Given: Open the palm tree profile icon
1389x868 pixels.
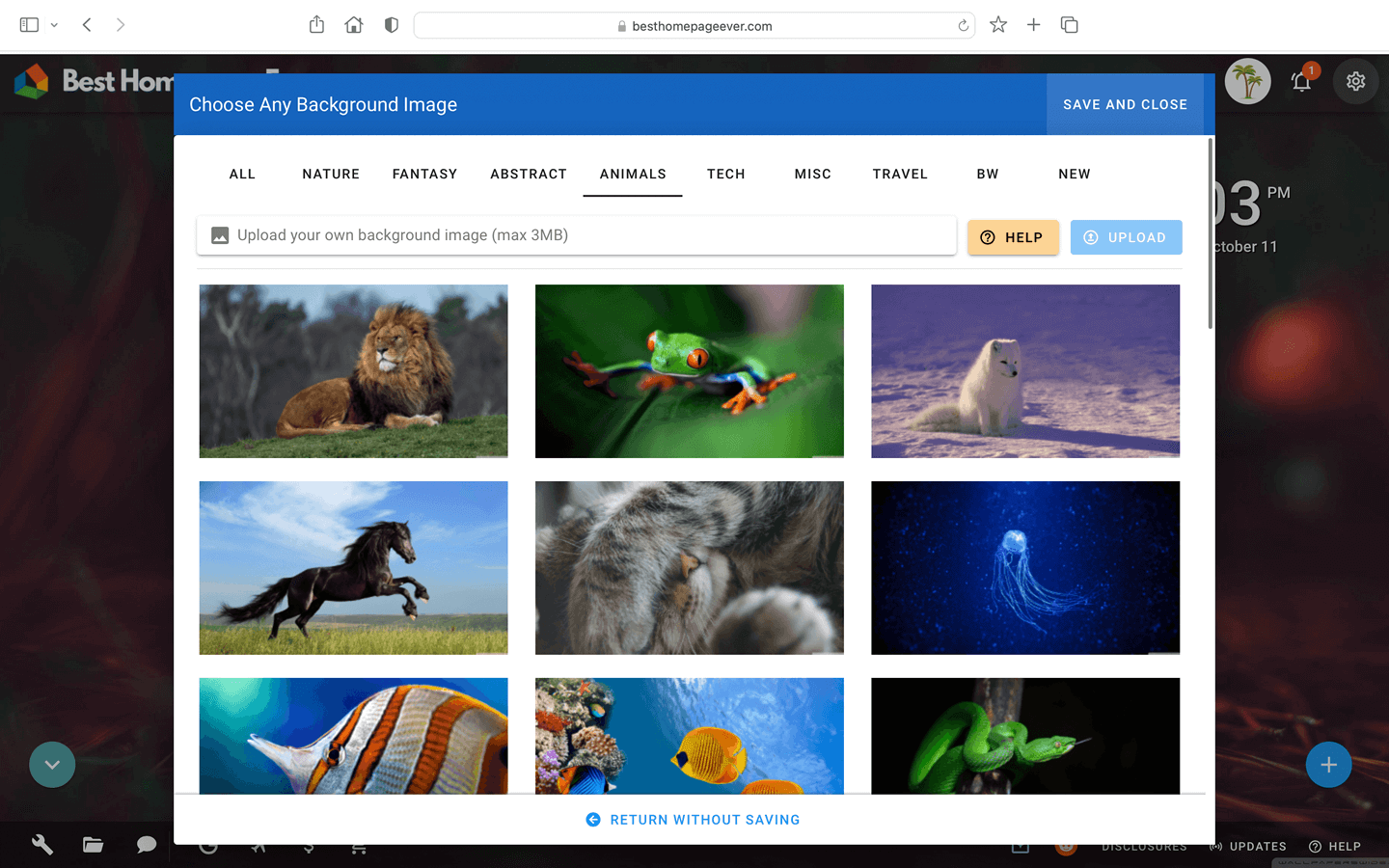Looking at the screenshot, I should 1247,81.
